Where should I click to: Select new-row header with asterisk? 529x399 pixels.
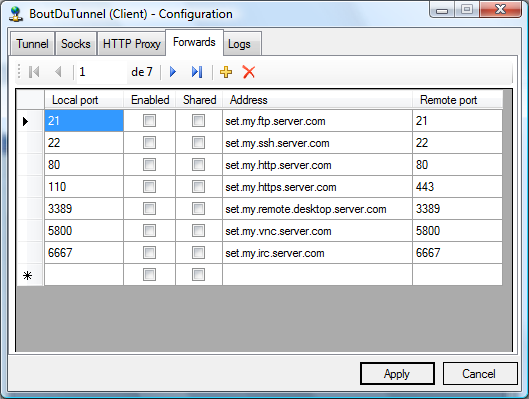coord(30,275)
